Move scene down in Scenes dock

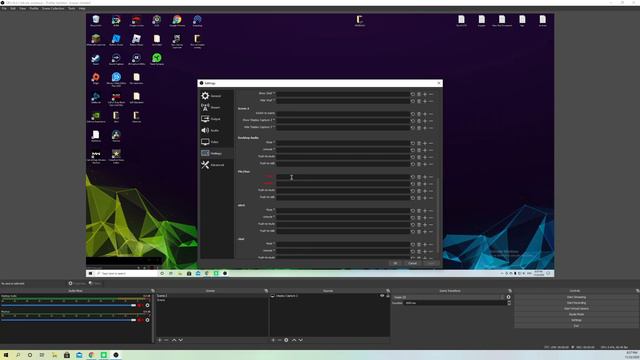(x=180, y=340)
